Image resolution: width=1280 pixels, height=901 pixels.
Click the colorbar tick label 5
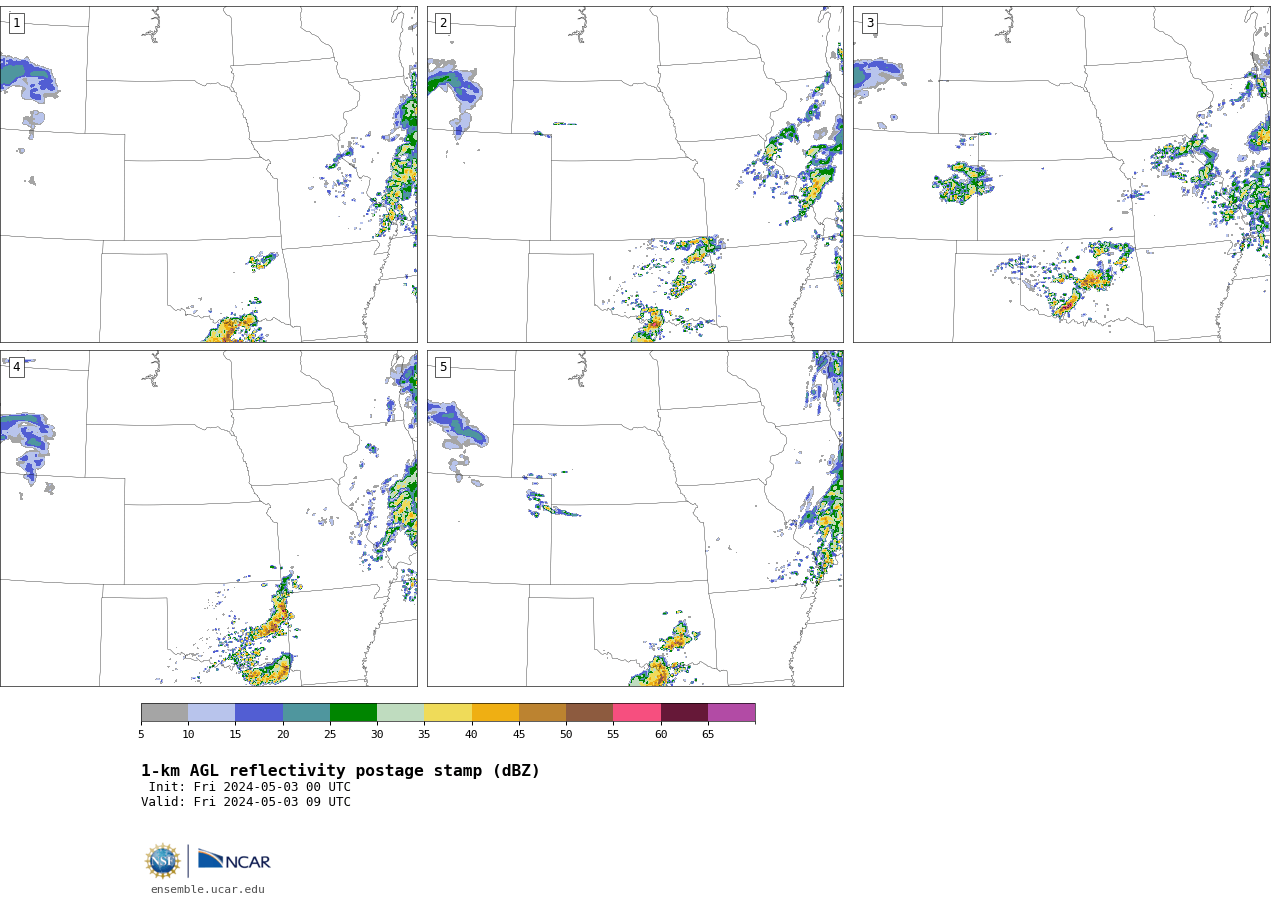tap(141, 734)
